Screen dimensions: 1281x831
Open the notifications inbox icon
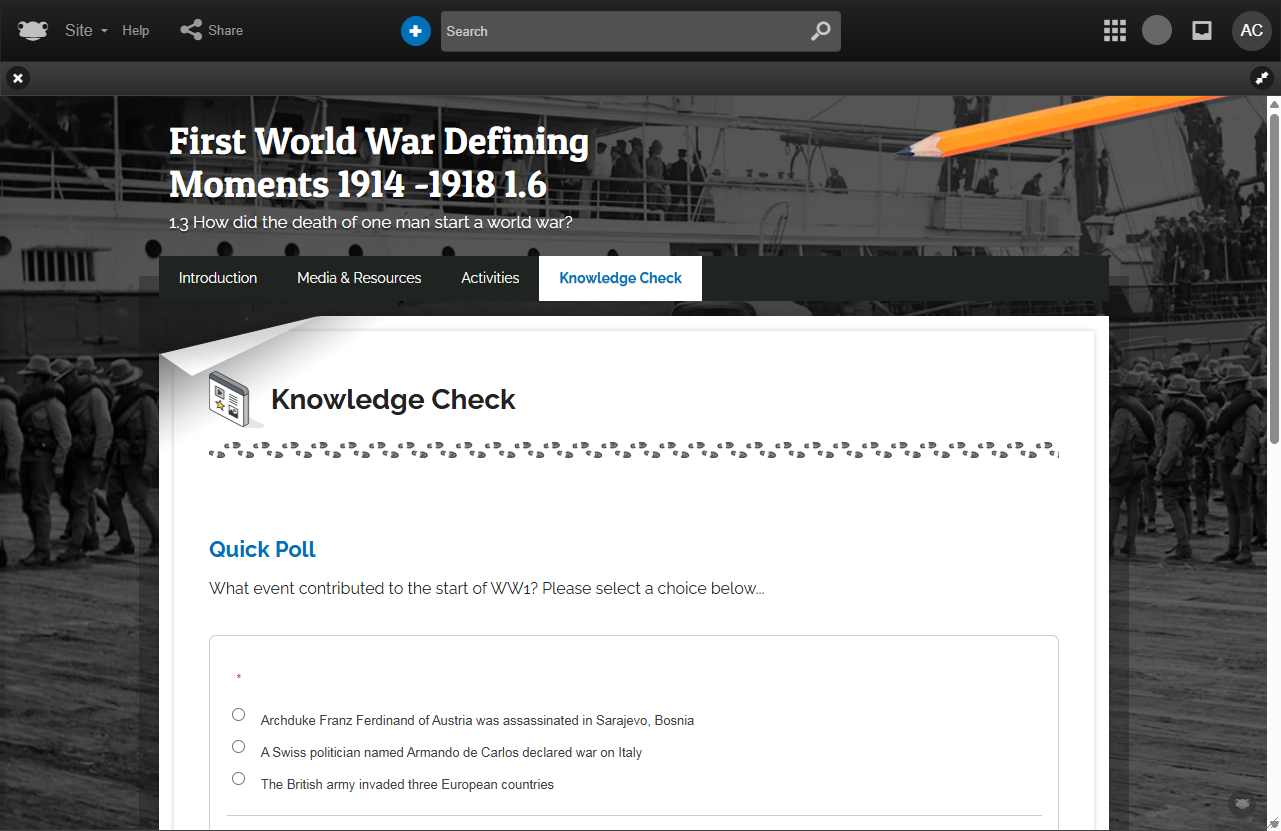tap(1202, 31)
